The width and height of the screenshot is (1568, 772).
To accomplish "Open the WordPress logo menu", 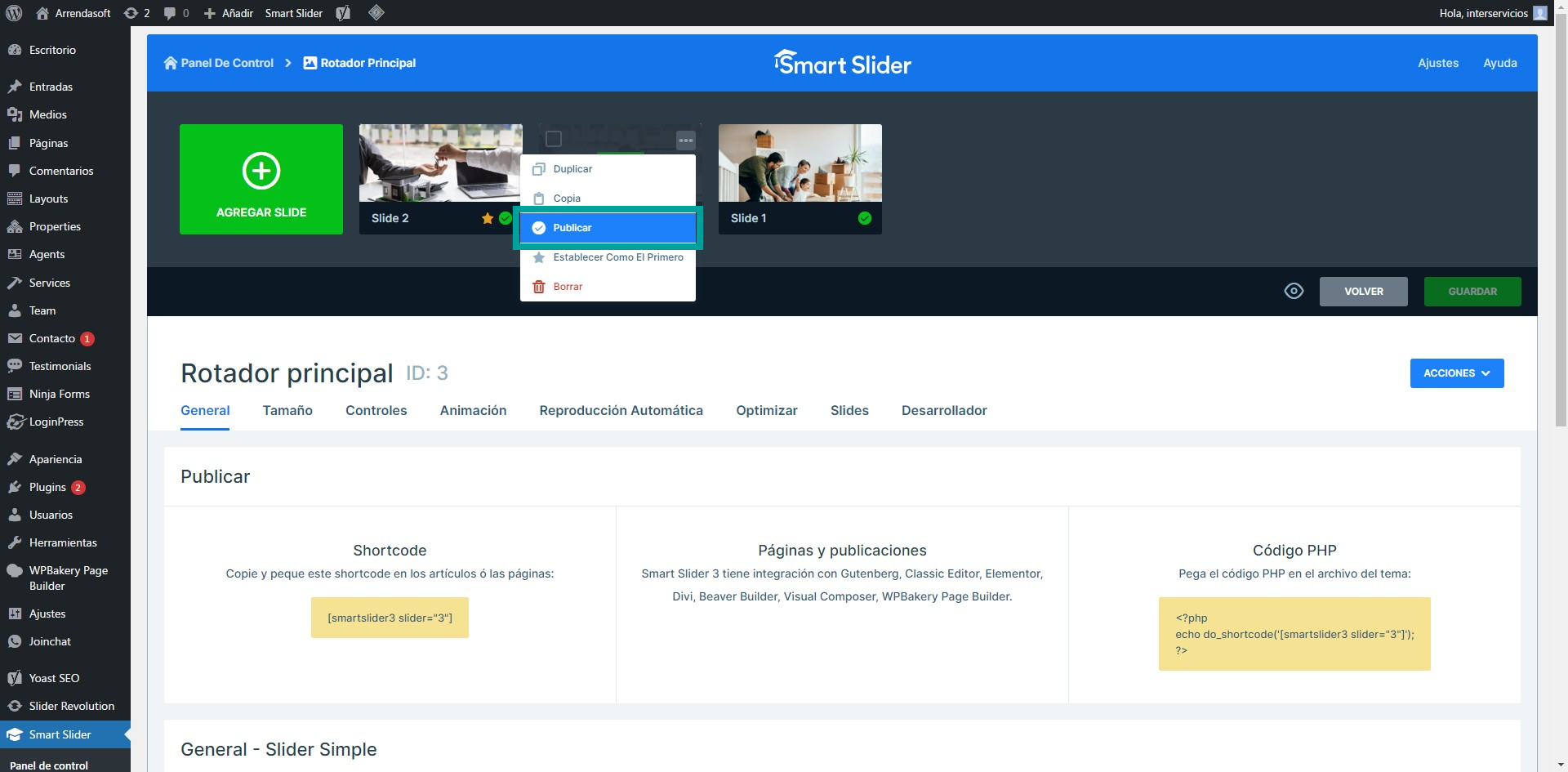I will coord(14,13).
